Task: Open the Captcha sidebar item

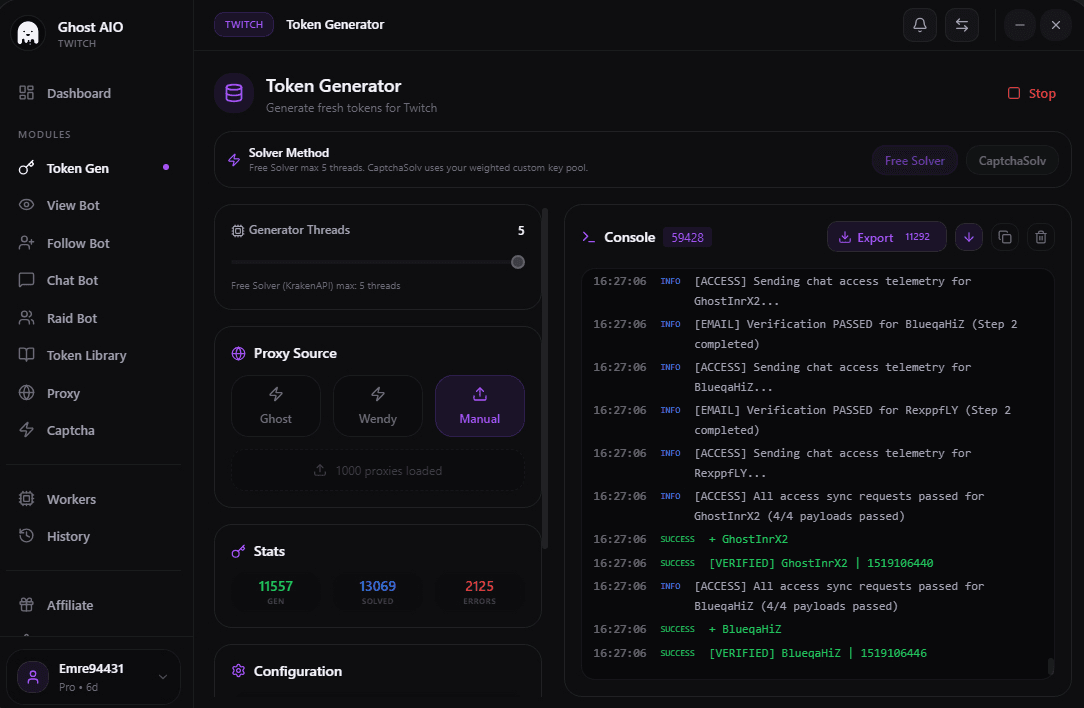Action: 93,430
